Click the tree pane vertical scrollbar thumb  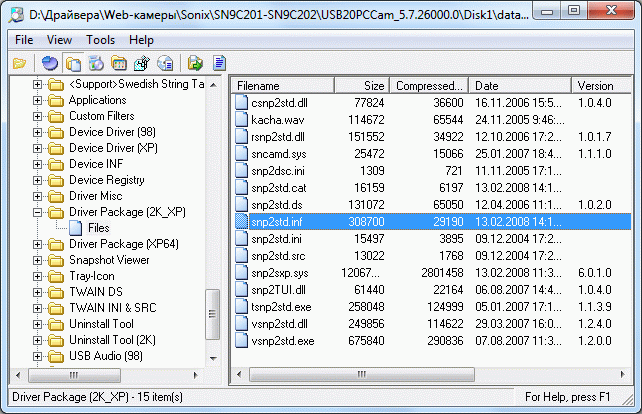pos(212,314)
